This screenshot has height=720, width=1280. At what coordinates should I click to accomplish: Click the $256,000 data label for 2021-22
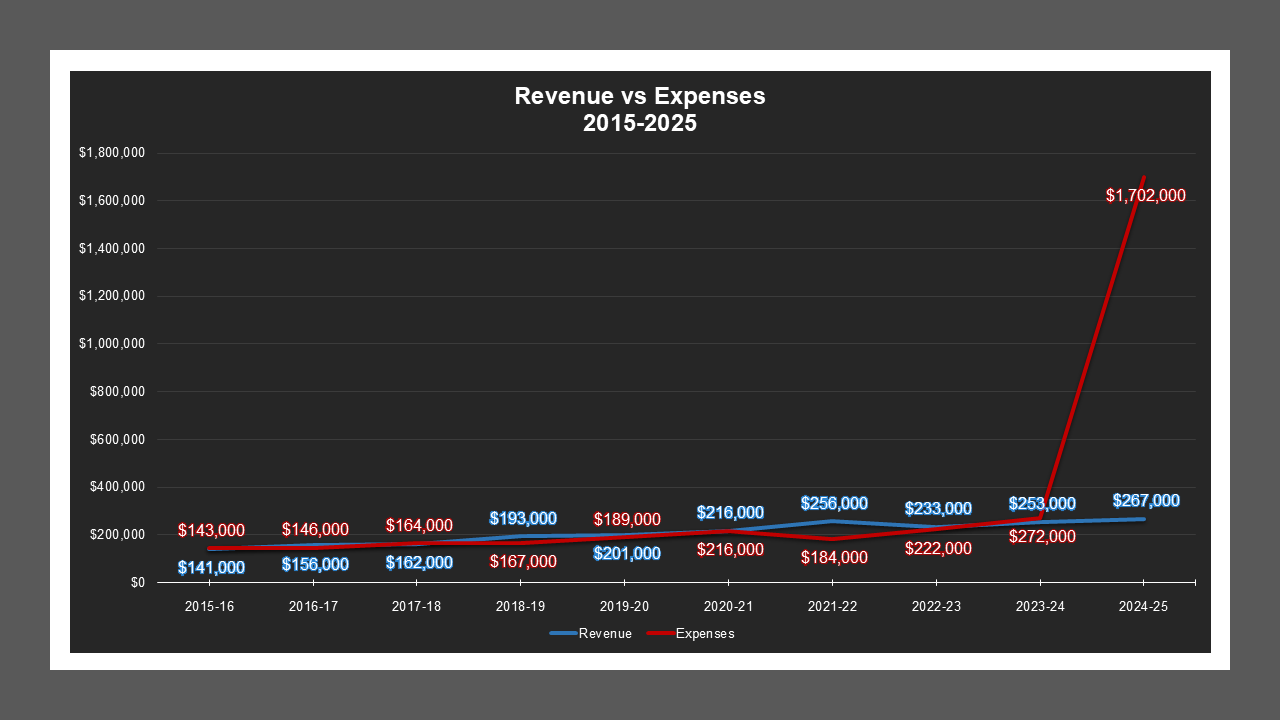(x=832, y=504)
